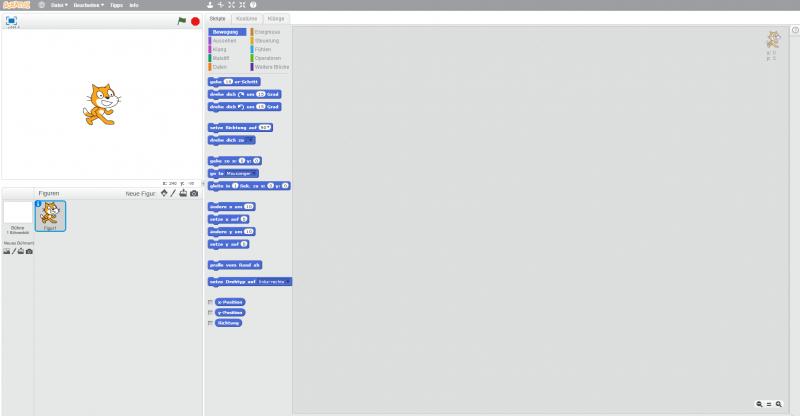Click the x-Position reporter block

coord(230,302)
